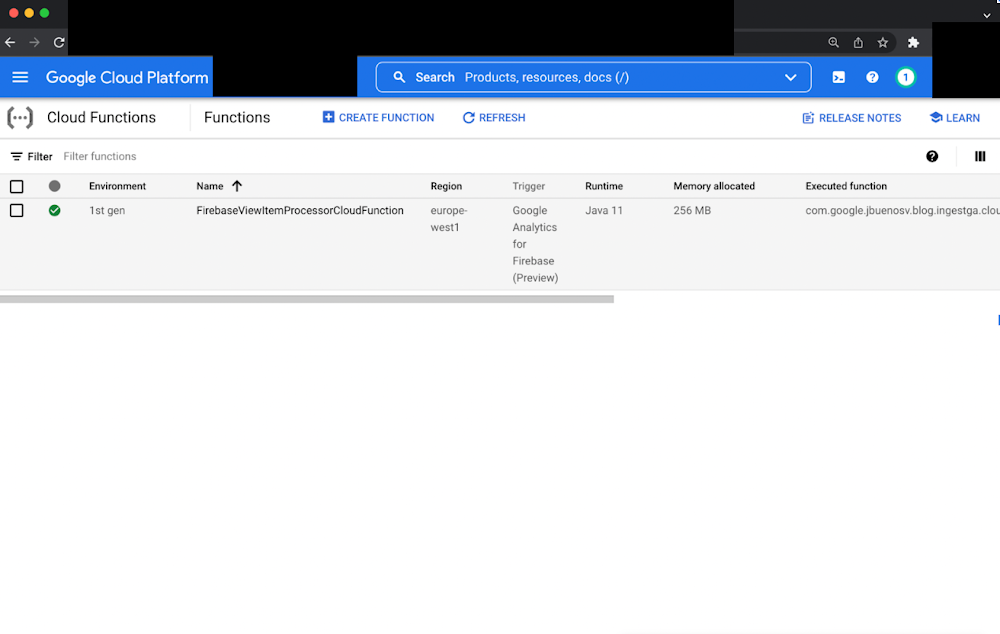Open the notifications badge showing 1
The image size is (1000, 634).
(906, 77)
